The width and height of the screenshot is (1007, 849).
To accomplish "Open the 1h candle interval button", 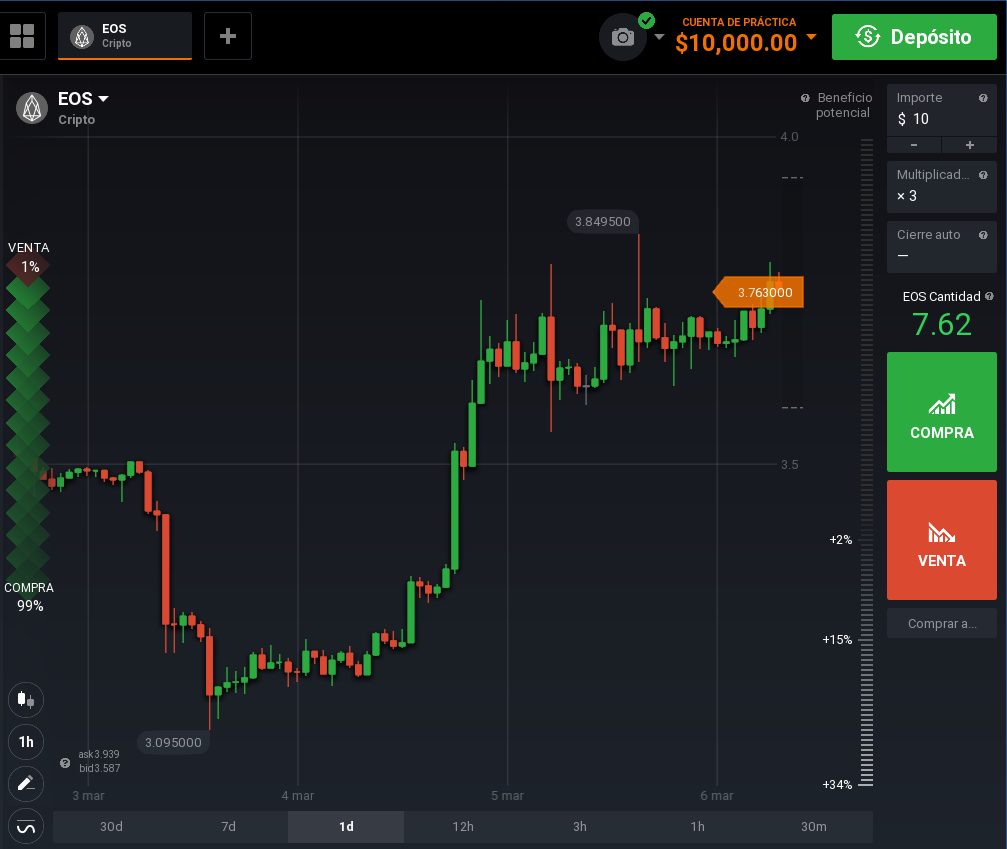I will point(26,742).
